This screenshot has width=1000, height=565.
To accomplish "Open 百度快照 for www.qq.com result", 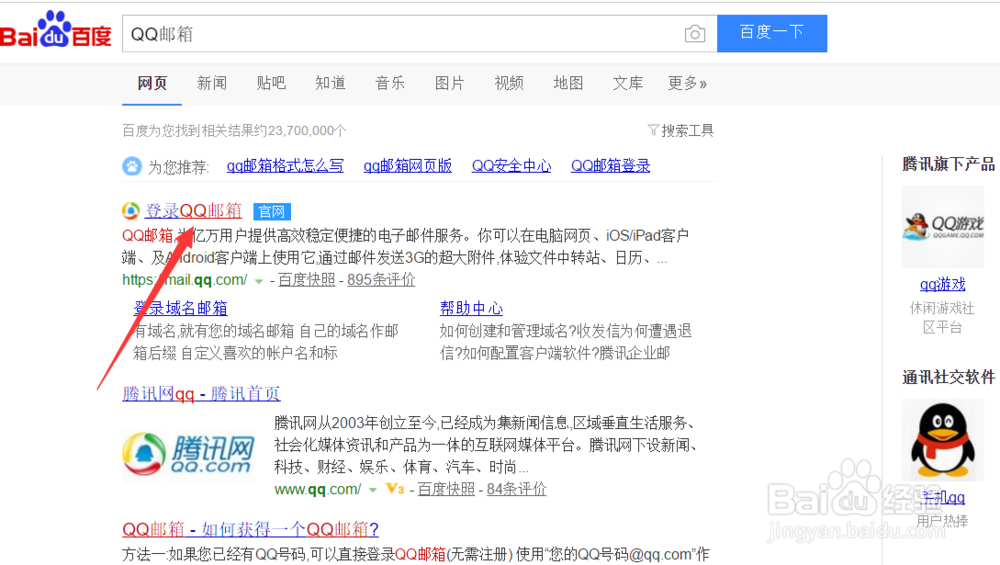I will (x=446, y=489).
